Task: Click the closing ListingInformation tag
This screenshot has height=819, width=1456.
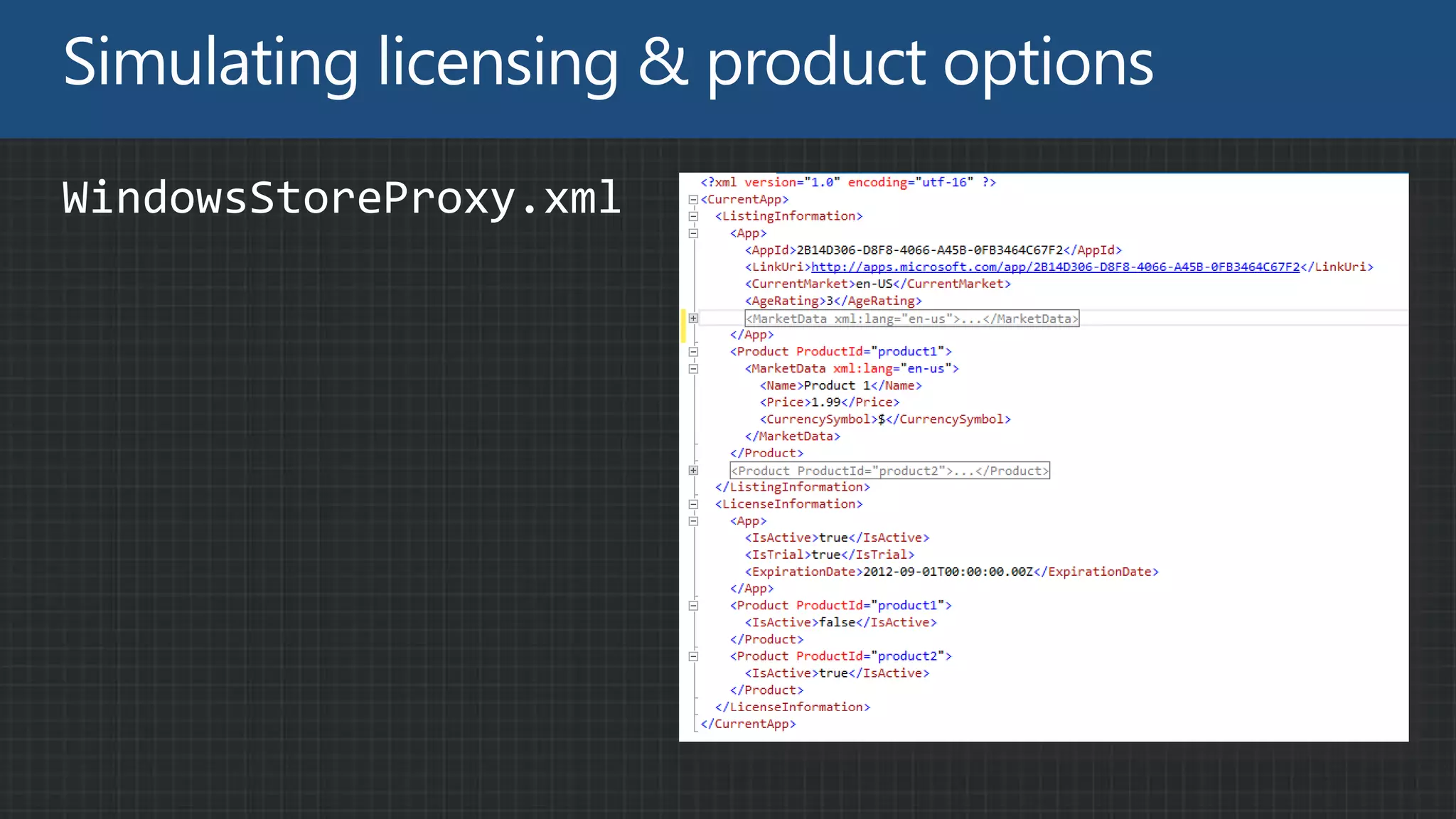Action: [793, 487]
